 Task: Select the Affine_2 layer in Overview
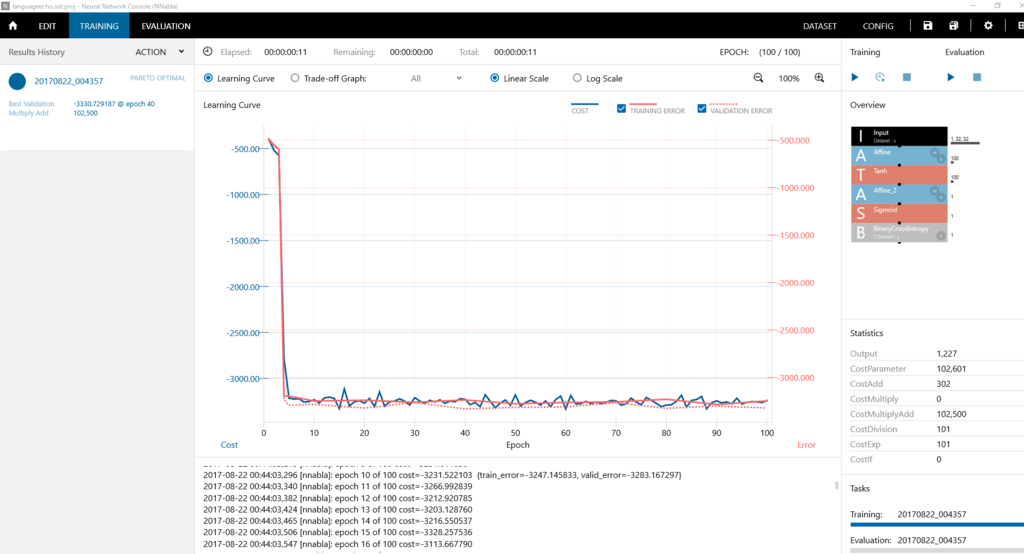click(899, 193)
